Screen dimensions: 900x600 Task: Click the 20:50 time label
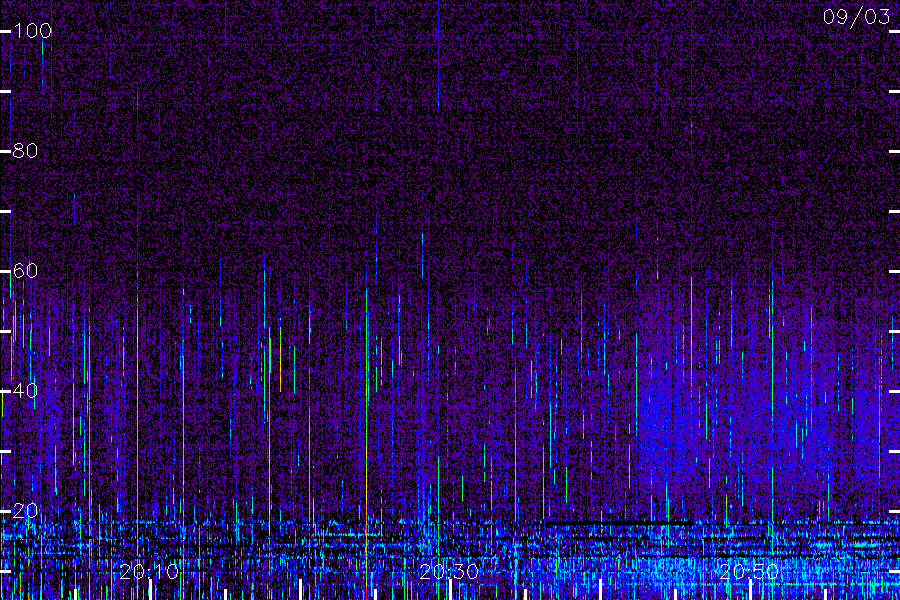749,572
